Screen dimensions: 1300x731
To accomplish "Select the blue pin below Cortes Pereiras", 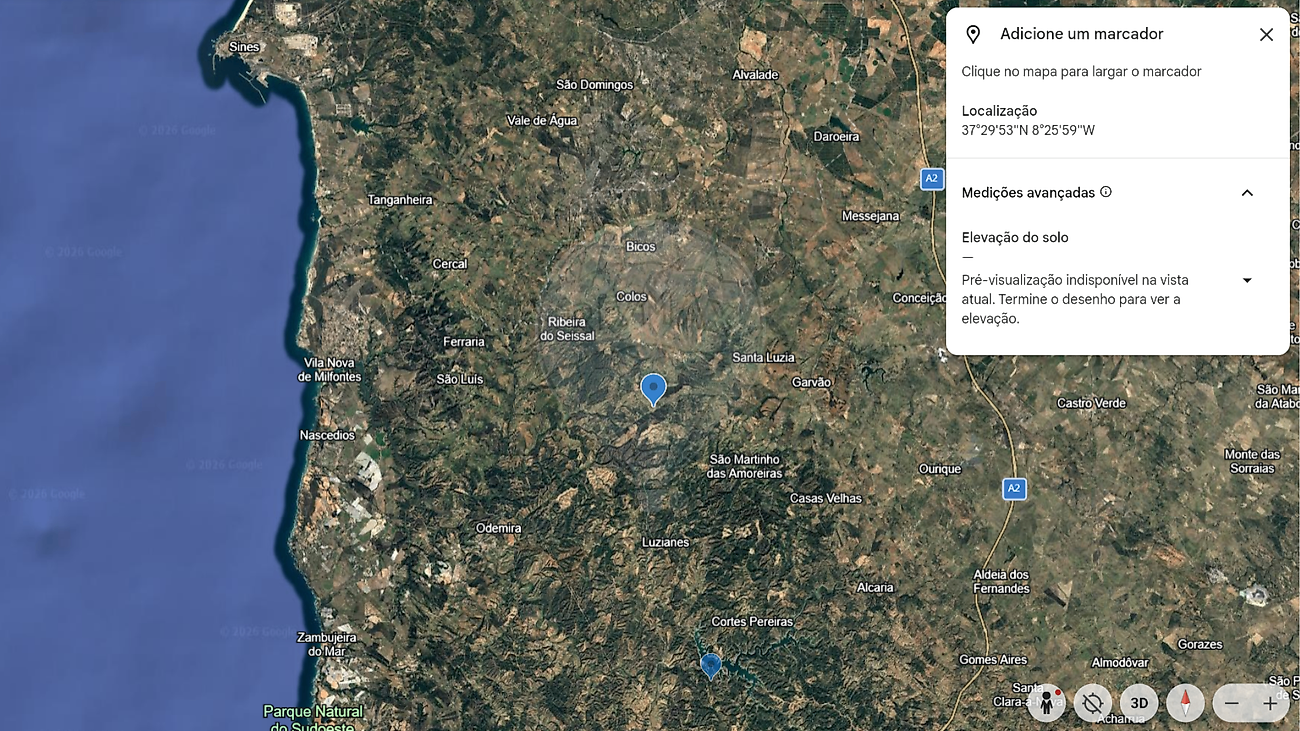I will pos(711,666).
